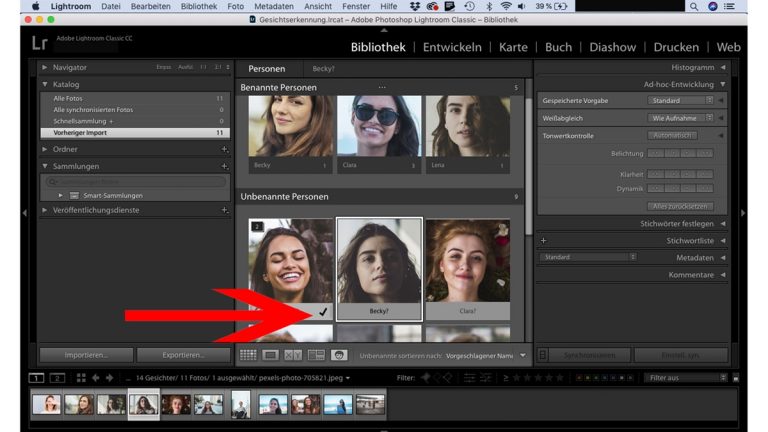768x432 pixels.
Task: Select Becky thumbnail in named people
Action: [x=290, y=127]
